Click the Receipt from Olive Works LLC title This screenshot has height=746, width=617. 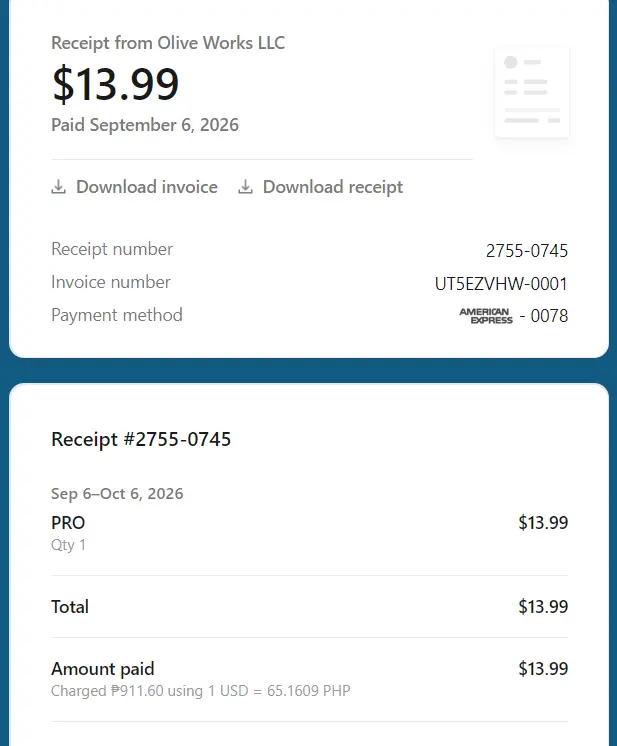point(168,43)
